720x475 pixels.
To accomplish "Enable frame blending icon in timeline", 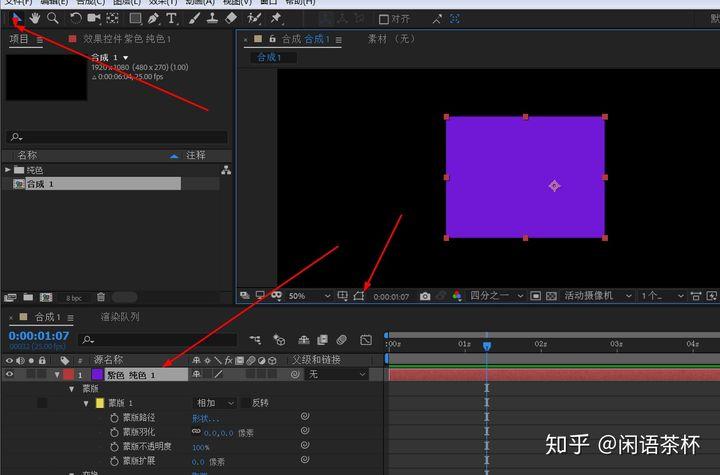I will click(x=322, y=340).
